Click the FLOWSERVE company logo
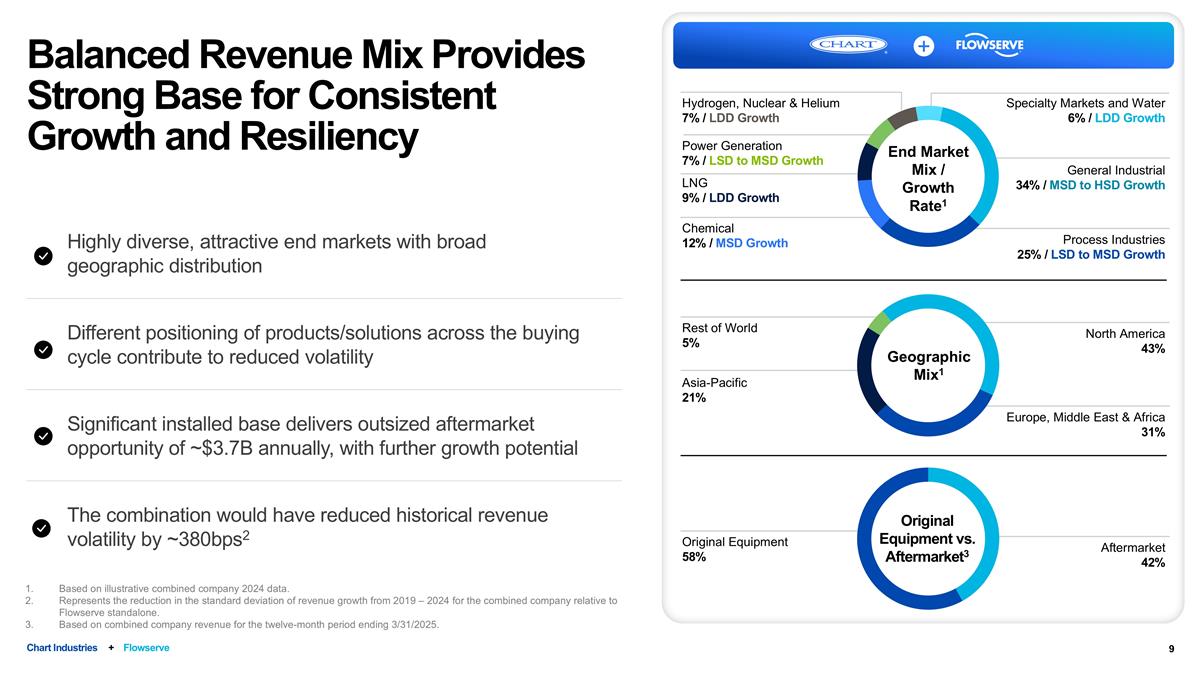This screenshot has height=675, width=1200. (x=988, y=45)
